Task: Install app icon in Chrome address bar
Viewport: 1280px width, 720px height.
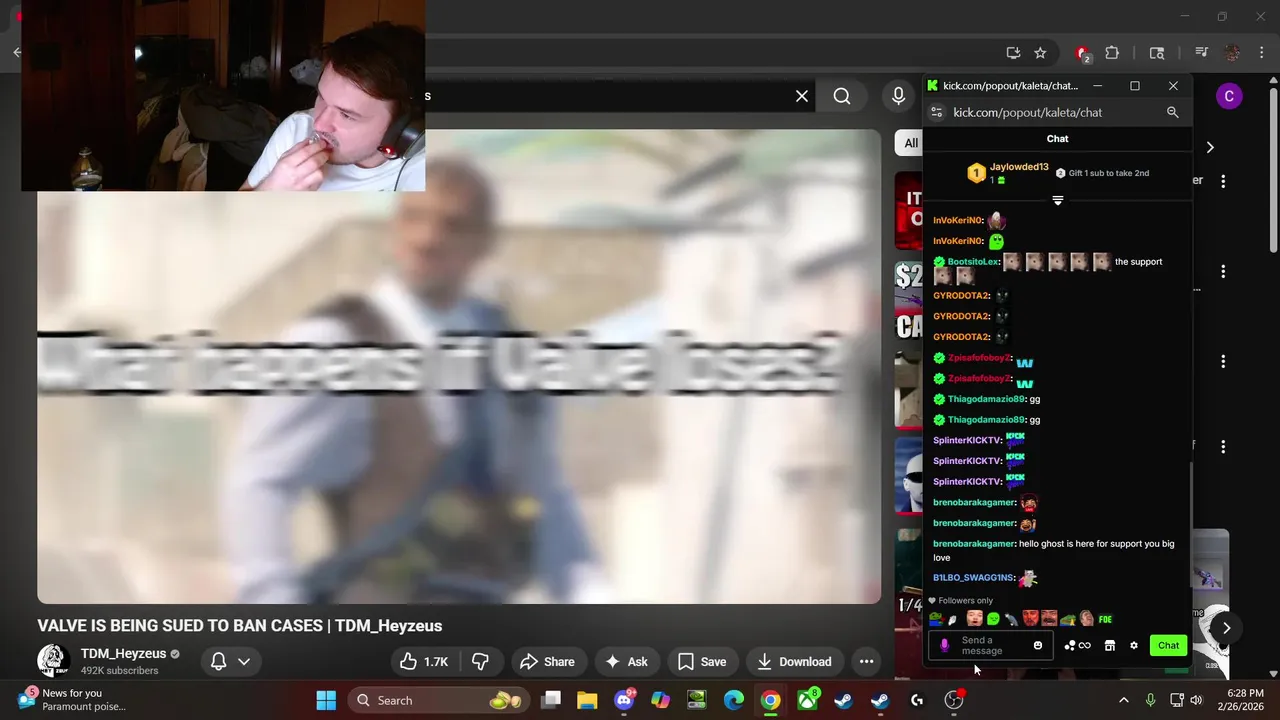Action: pos(1013,53)
